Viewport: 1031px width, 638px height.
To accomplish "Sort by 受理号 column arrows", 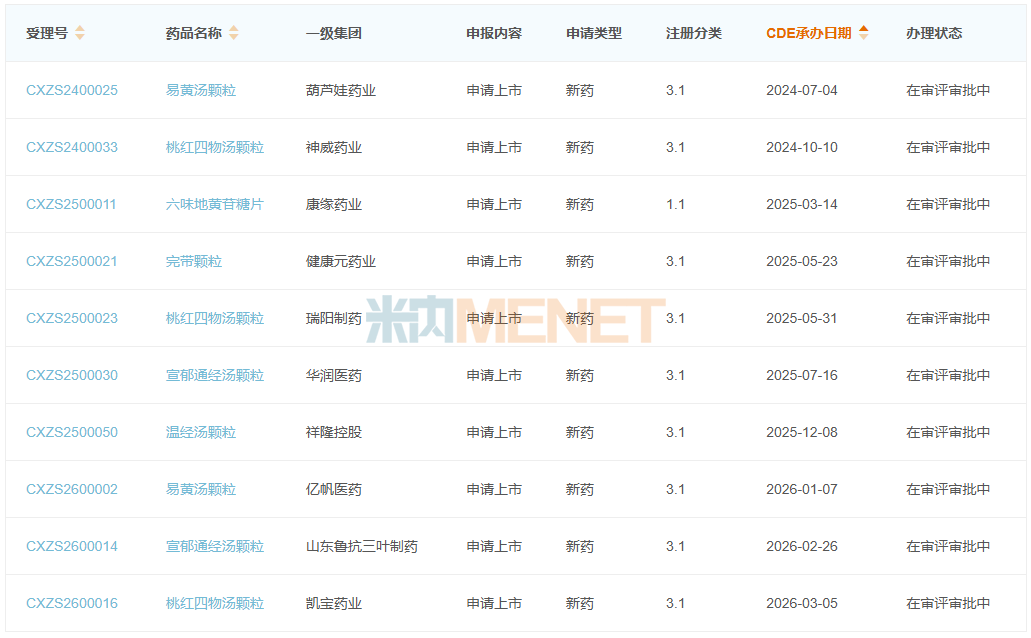I will coord(80,33).
